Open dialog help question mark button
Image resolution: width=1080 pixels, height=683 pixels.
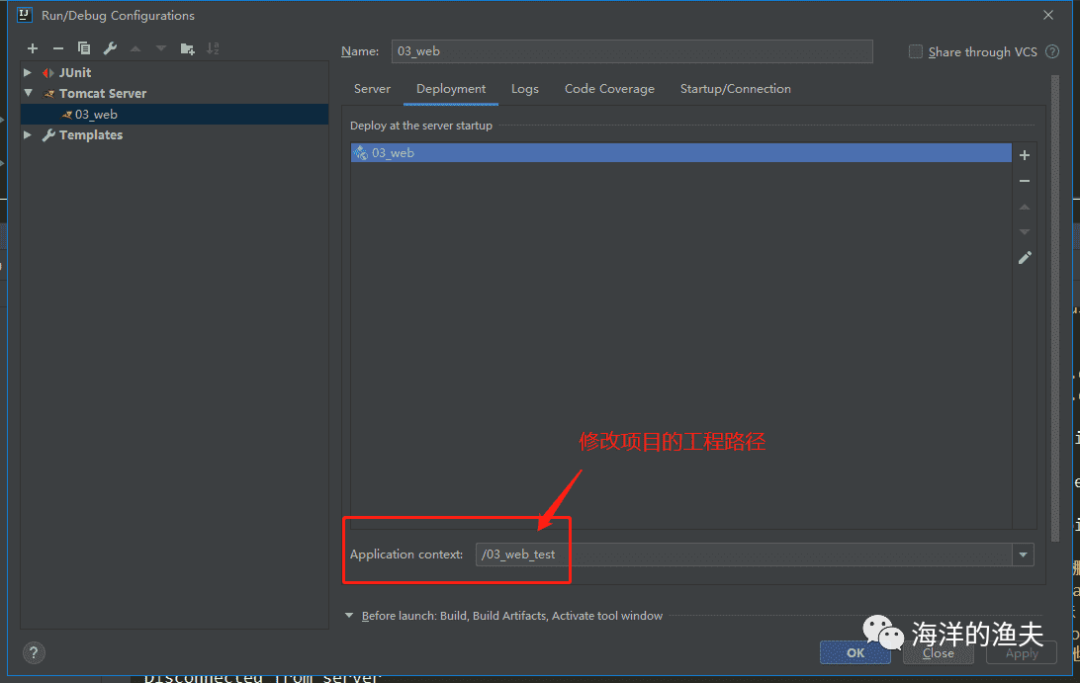tap(34, 652)
